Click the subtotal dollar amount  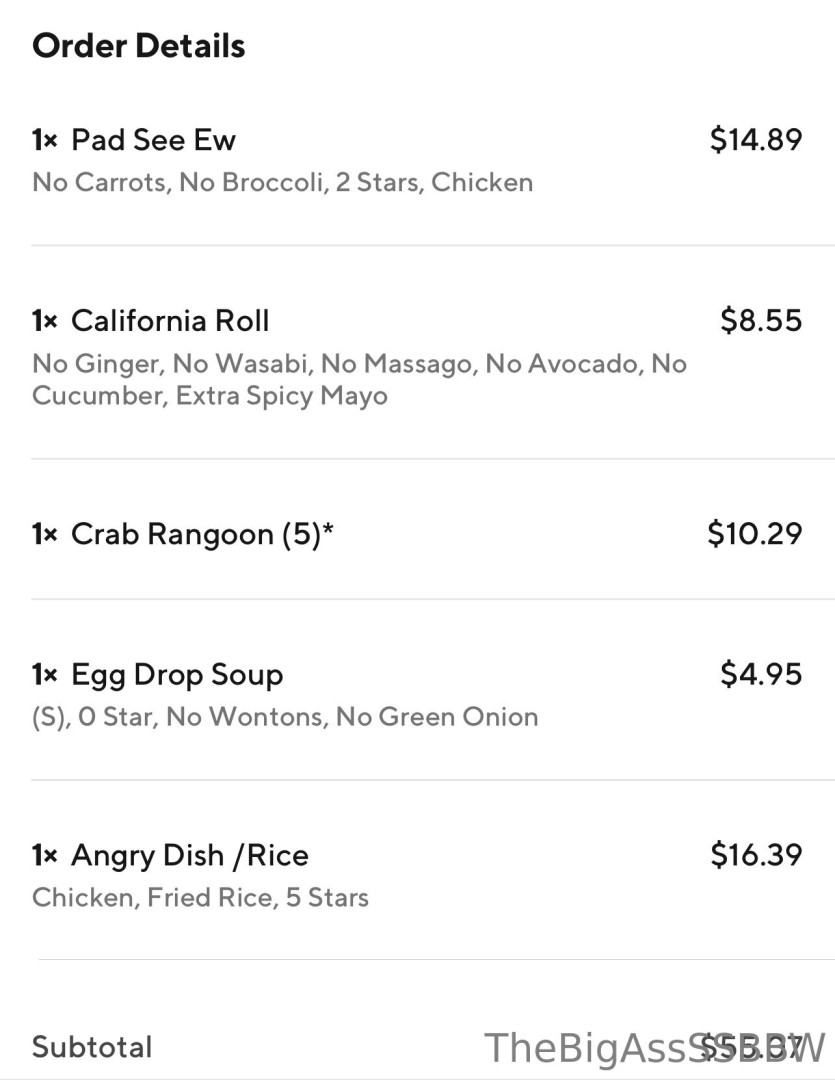(x=752, y=1047)
